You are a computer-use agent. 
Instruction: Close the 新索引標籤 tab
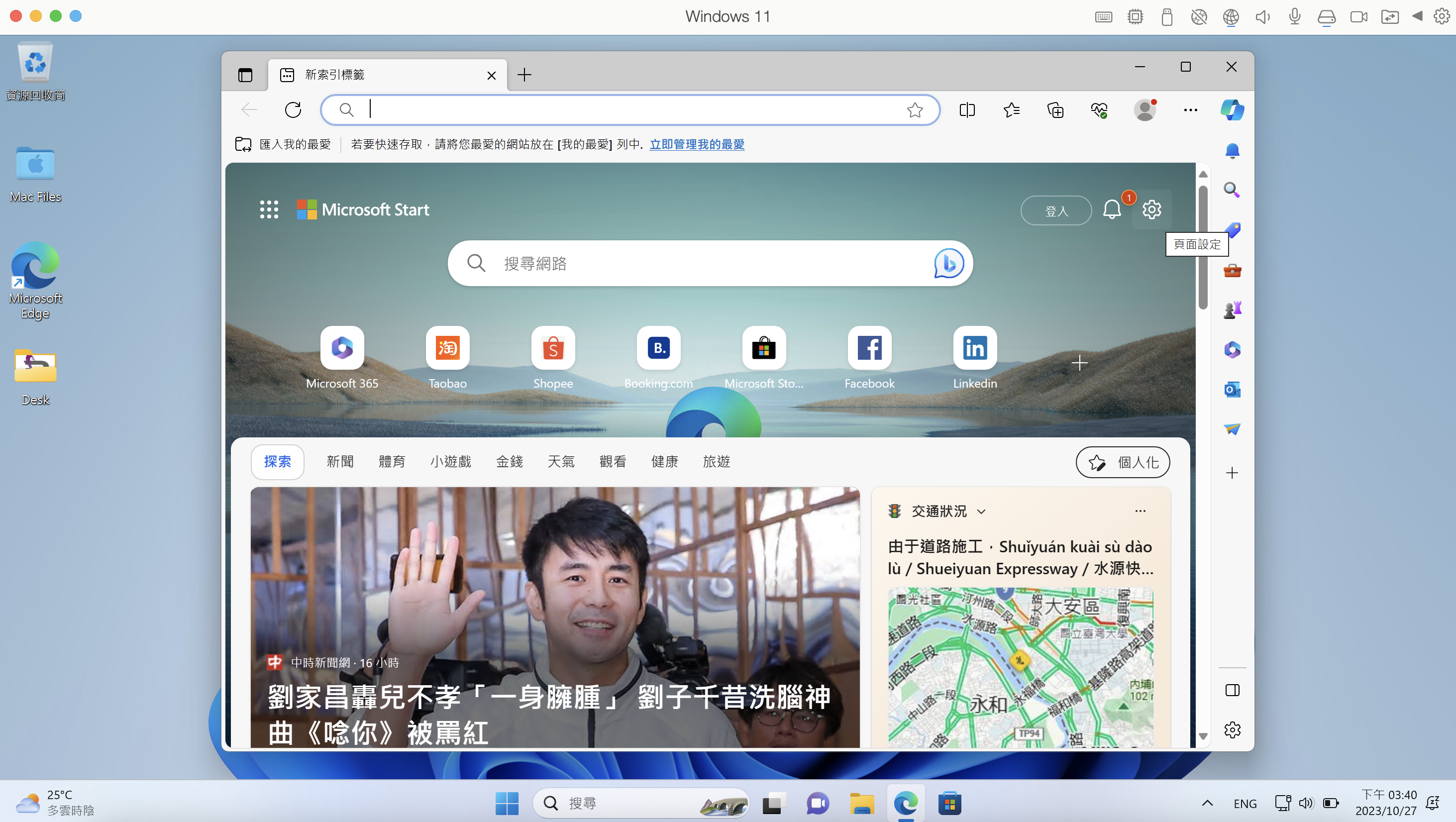492,75
